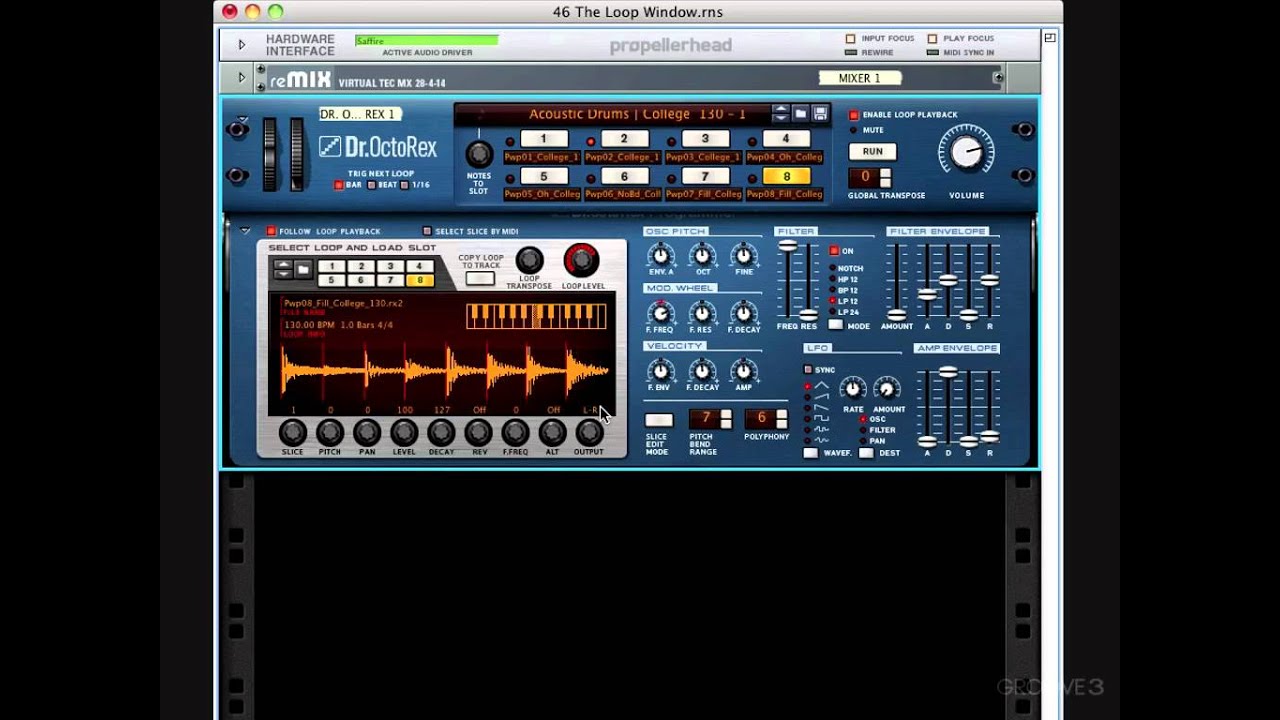Collapse the Dr. OctoRex device panel
This screenshot has height=720, width=1280.
click(x=243, y=119)
